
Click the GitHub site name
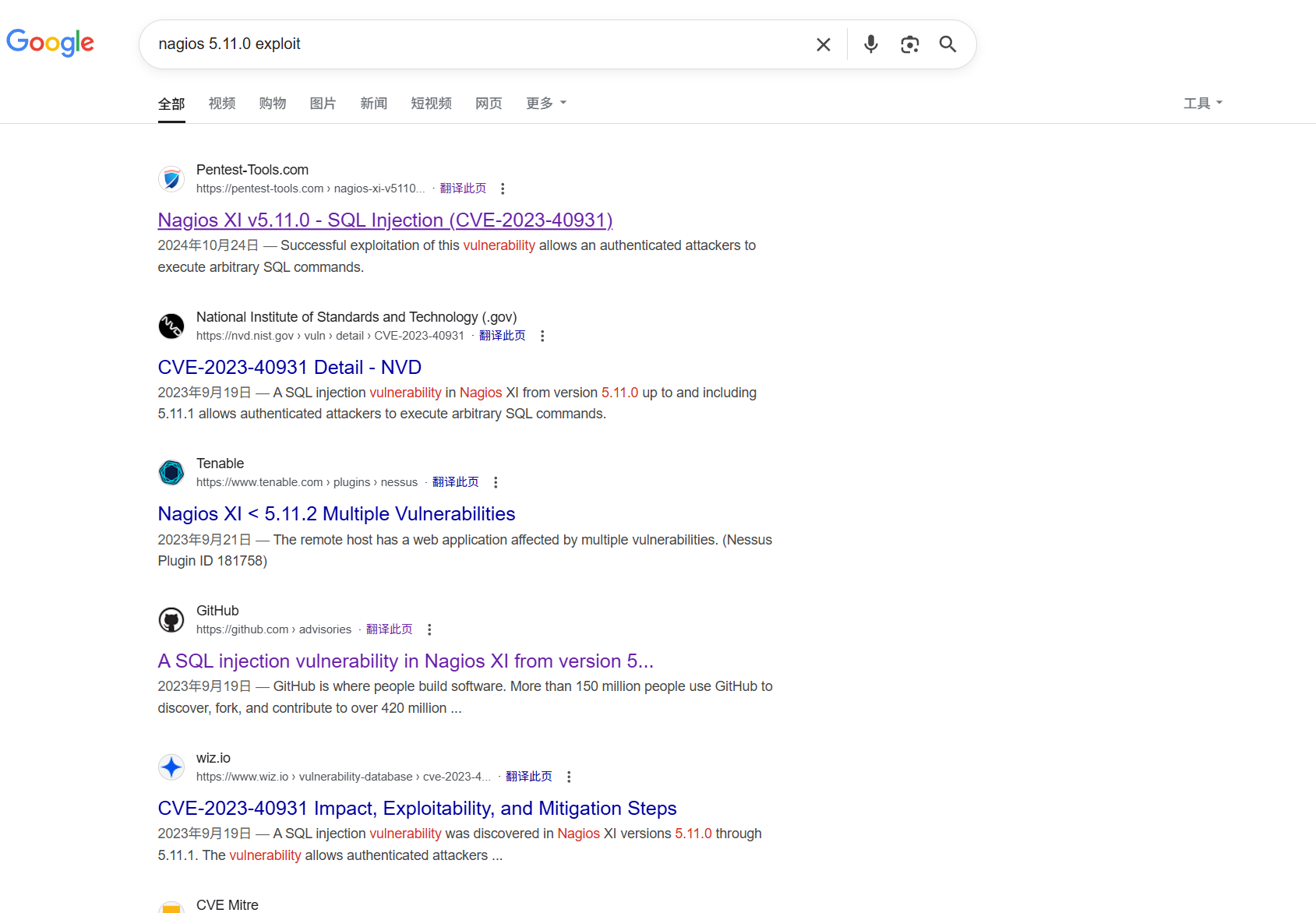pyautogui.click(x=217, y=611)
